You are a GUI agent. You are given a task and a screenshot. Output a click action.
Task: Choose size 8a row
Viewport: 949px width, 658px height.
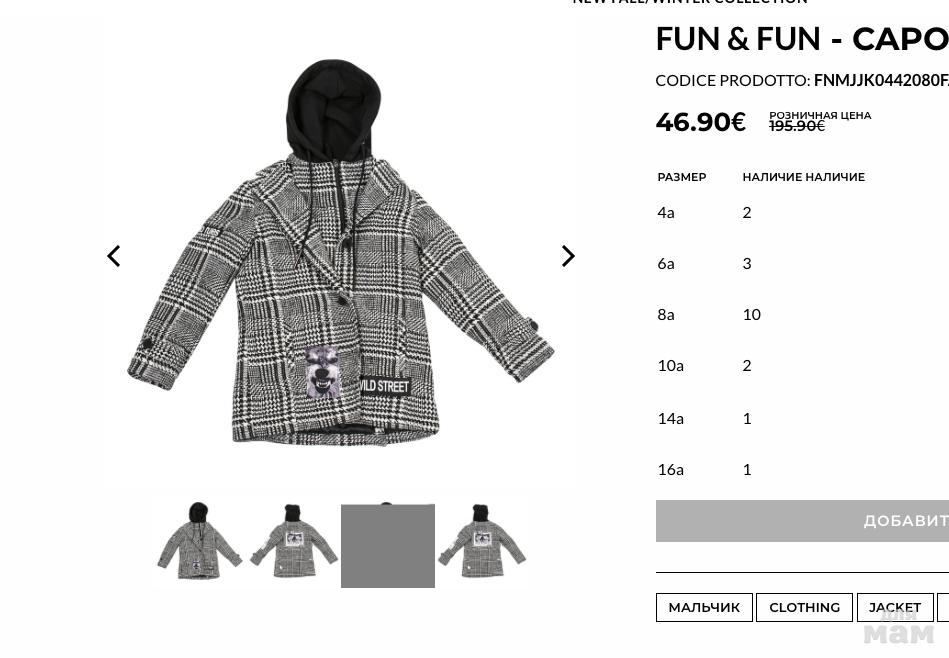pos(803,314)
